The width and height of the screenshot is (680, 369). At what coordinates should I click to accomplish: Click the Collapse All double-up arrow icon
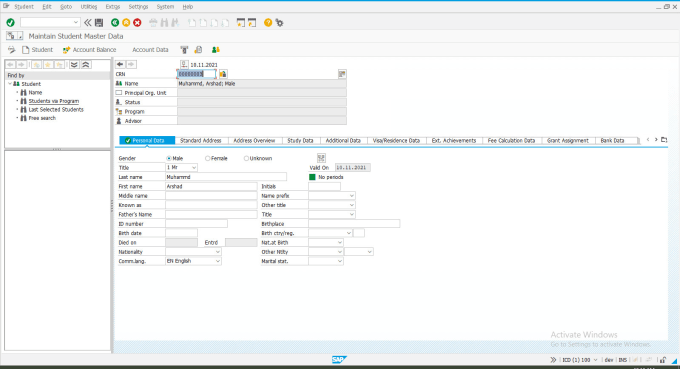86,65
